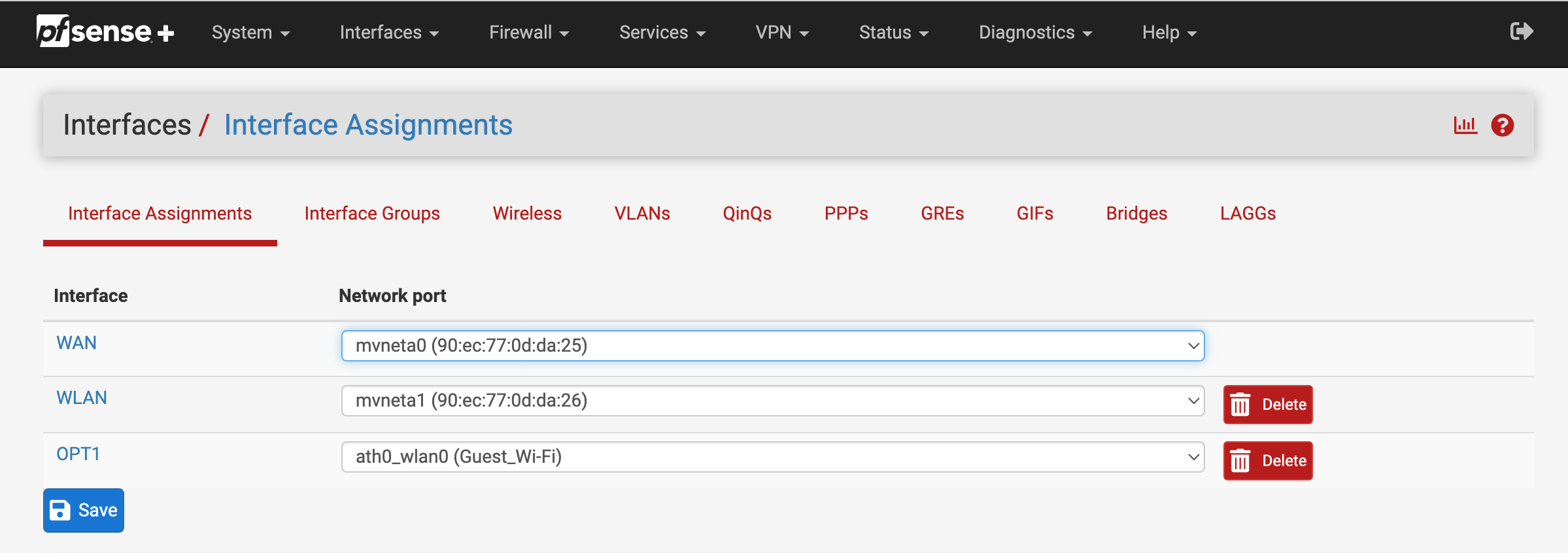
Task: Open the WAN network port dropdown
Action: (x=772, y=346)
